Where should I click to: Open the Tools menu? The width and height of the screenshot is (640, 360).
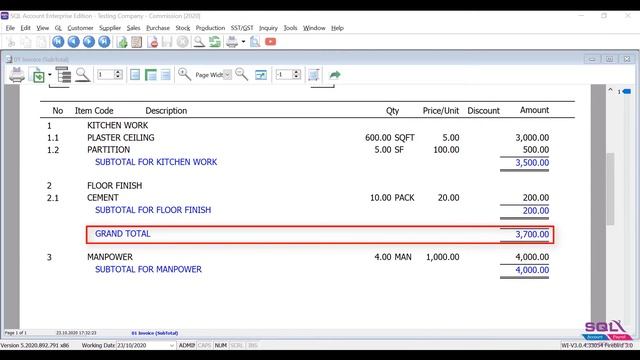coord(290,28)
